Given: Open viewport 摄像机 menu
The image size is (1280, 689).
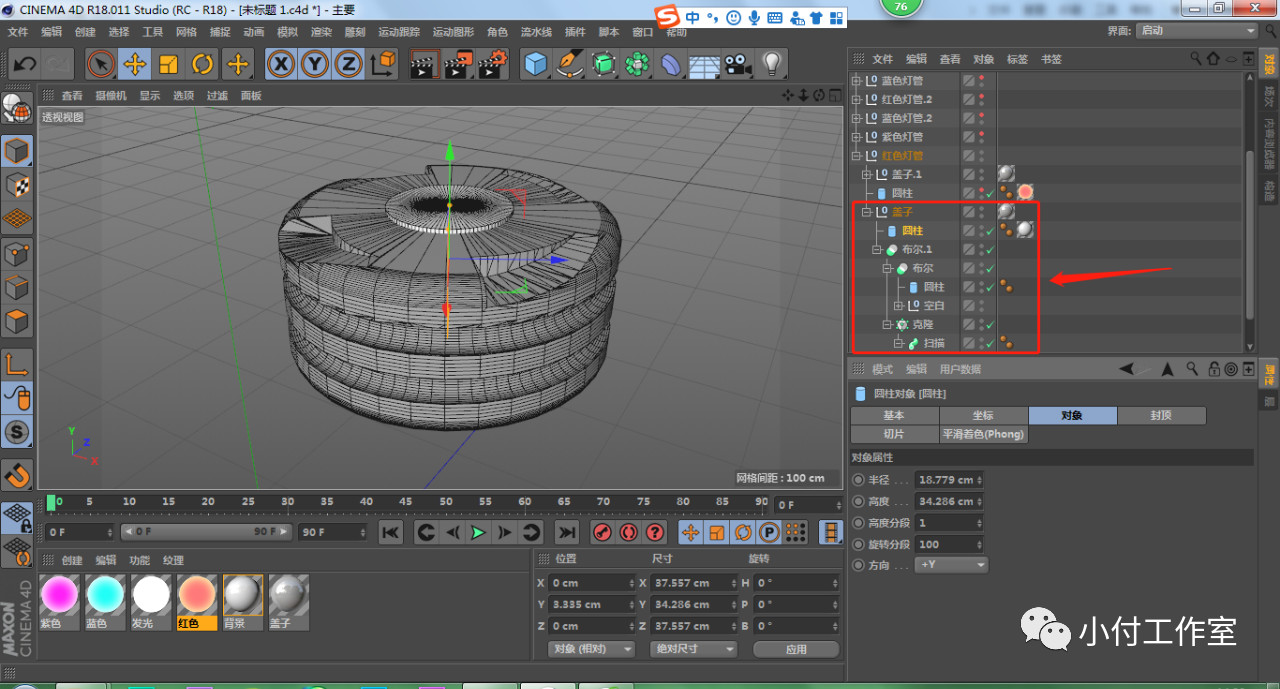Looking at the screenshot, I should pos(110,96).
